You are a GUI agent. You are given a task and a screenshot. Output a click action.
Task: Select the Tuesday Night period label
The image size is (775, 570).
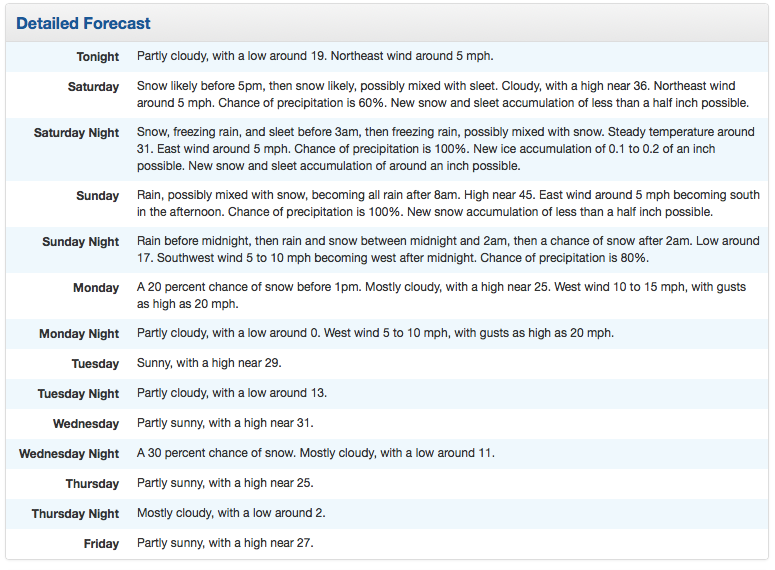78,394
